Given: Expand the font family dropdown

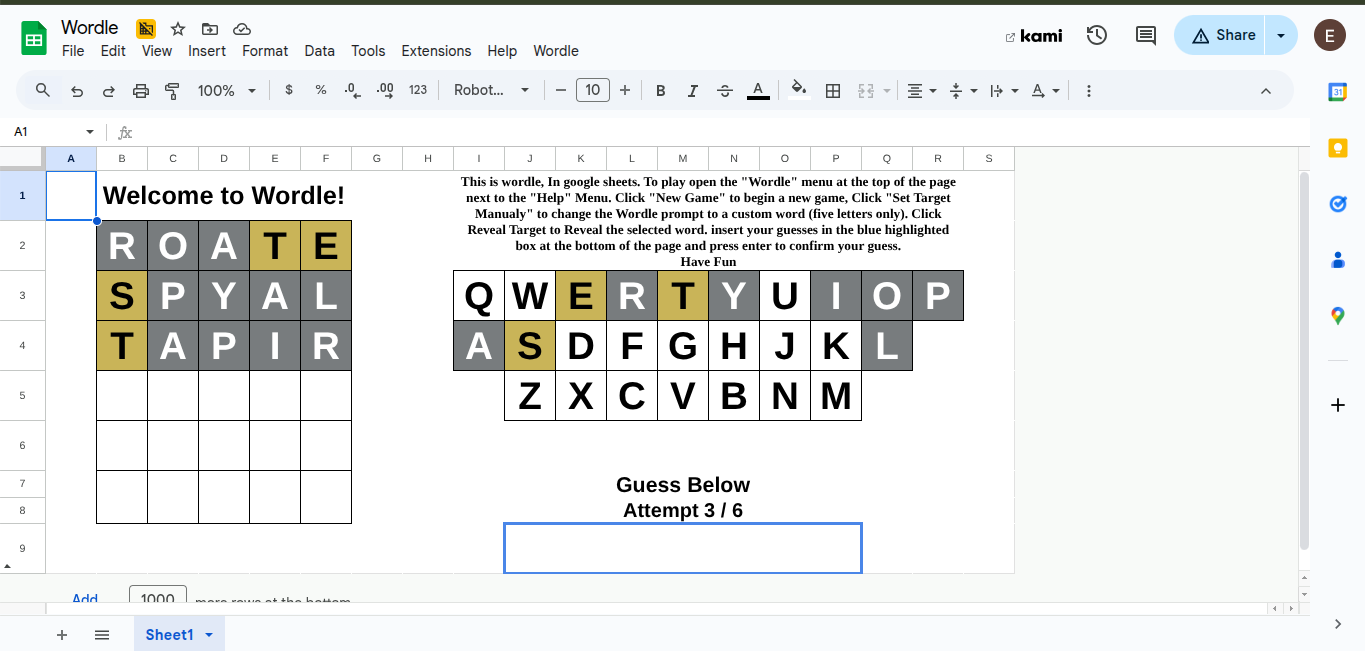Looking at the screenshot, I should tap(491, 91).
